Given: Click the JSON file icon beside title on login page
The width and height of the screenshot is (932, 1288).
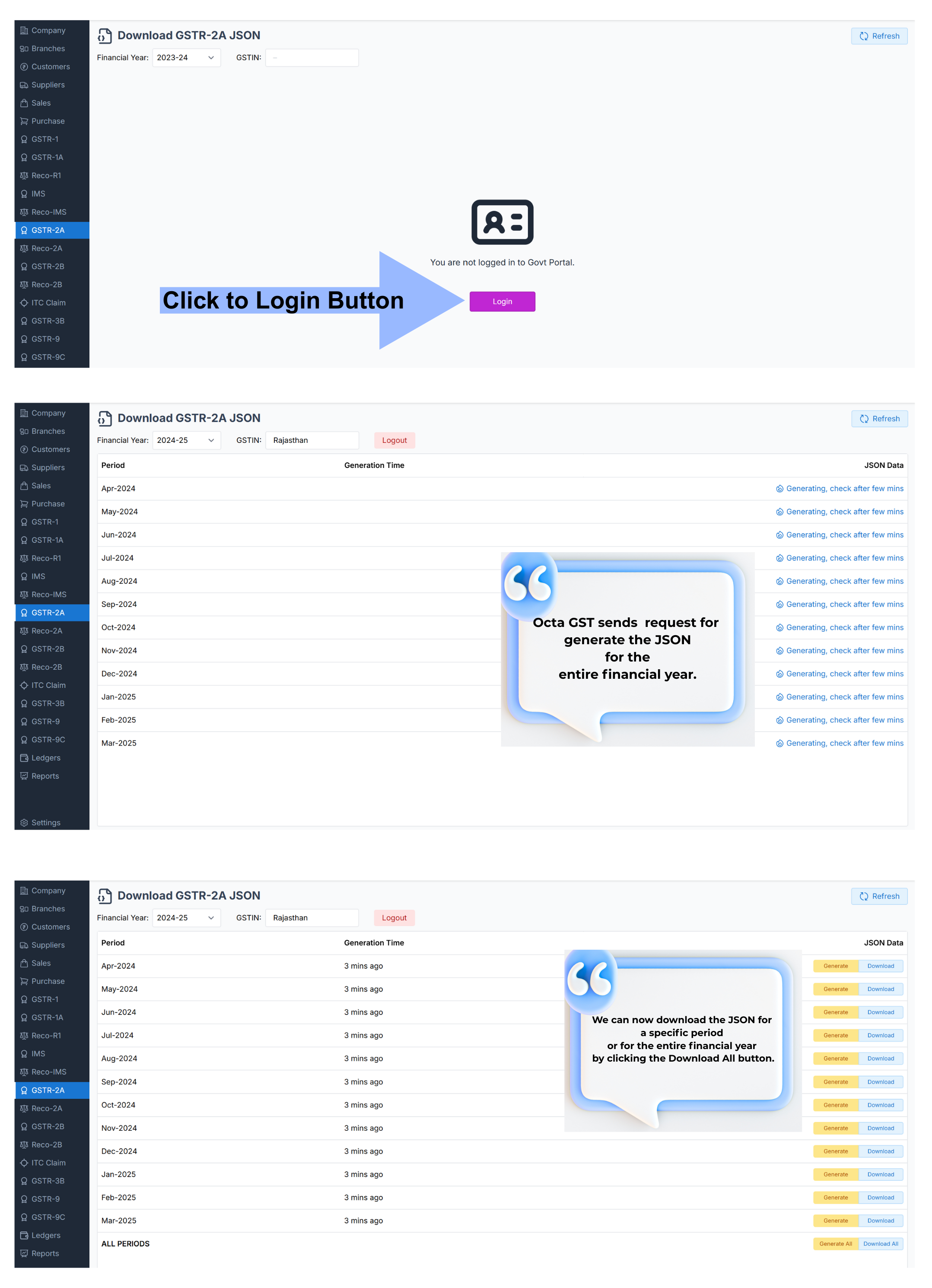Looking at the screenshot, I should click(x=105, y=36).
